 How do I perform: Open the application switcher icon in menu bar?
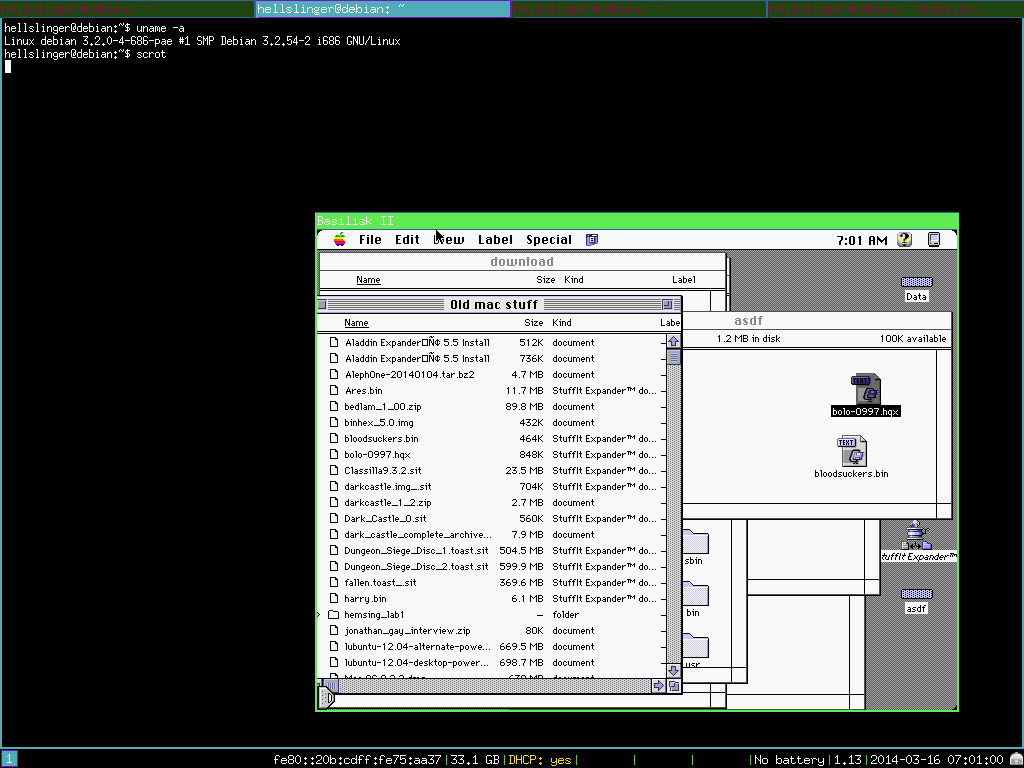pos(934,240)
